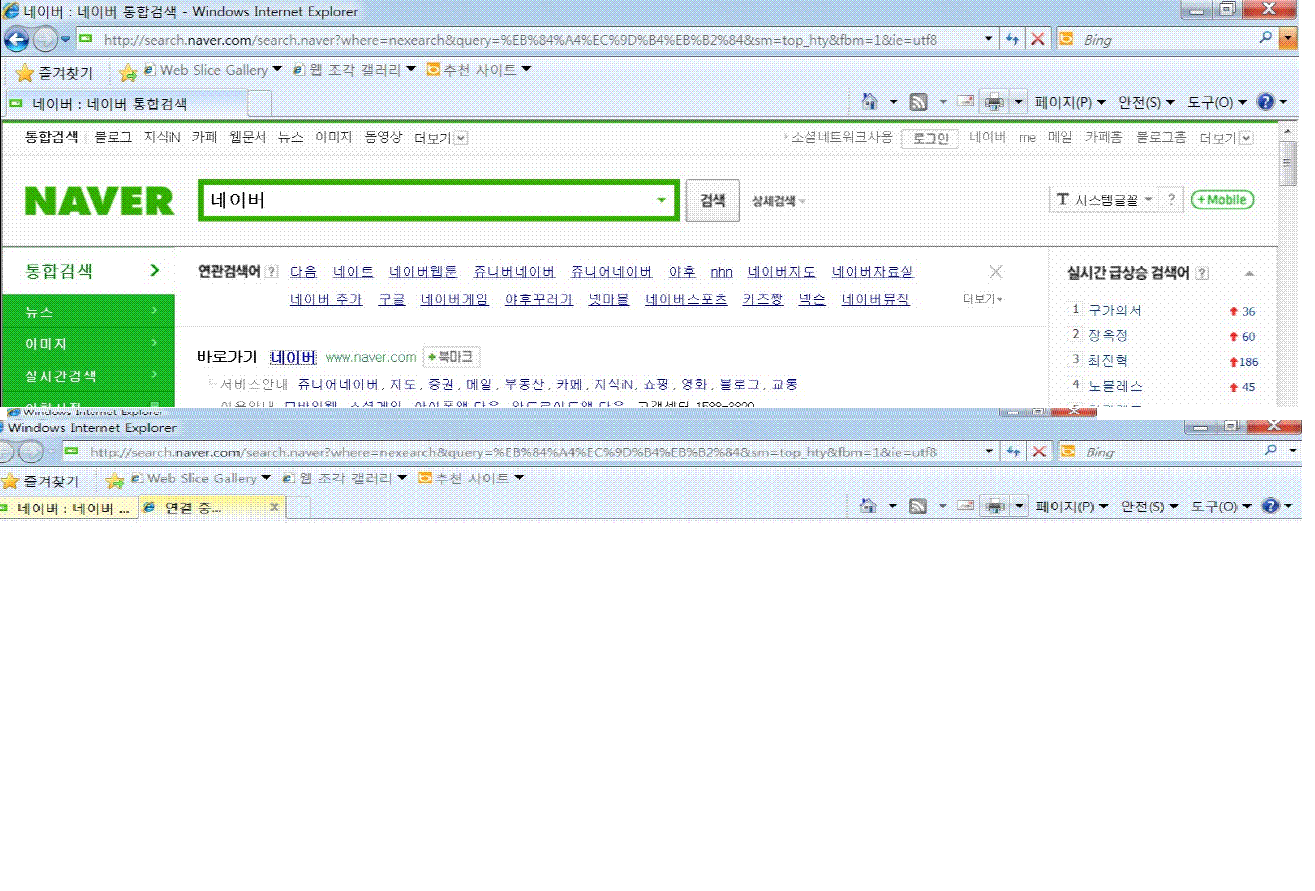Click +Mobile badge on Naver page
The width and height of the screenshot is (1315, 891).
point(1222,200)
